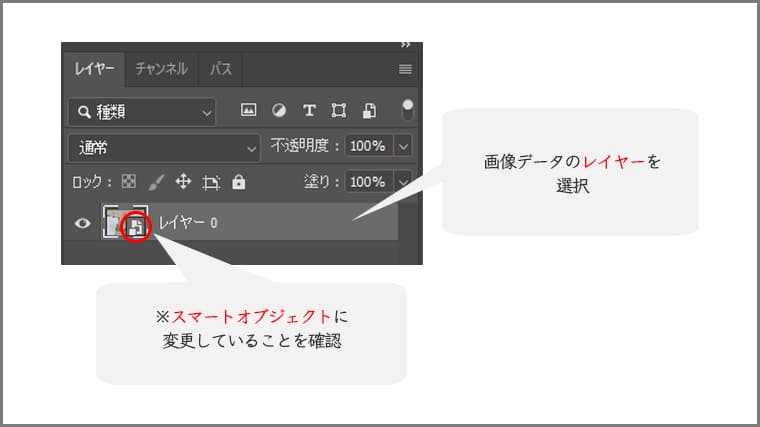Lock artboard nesting crop icon

coord(211,182)
